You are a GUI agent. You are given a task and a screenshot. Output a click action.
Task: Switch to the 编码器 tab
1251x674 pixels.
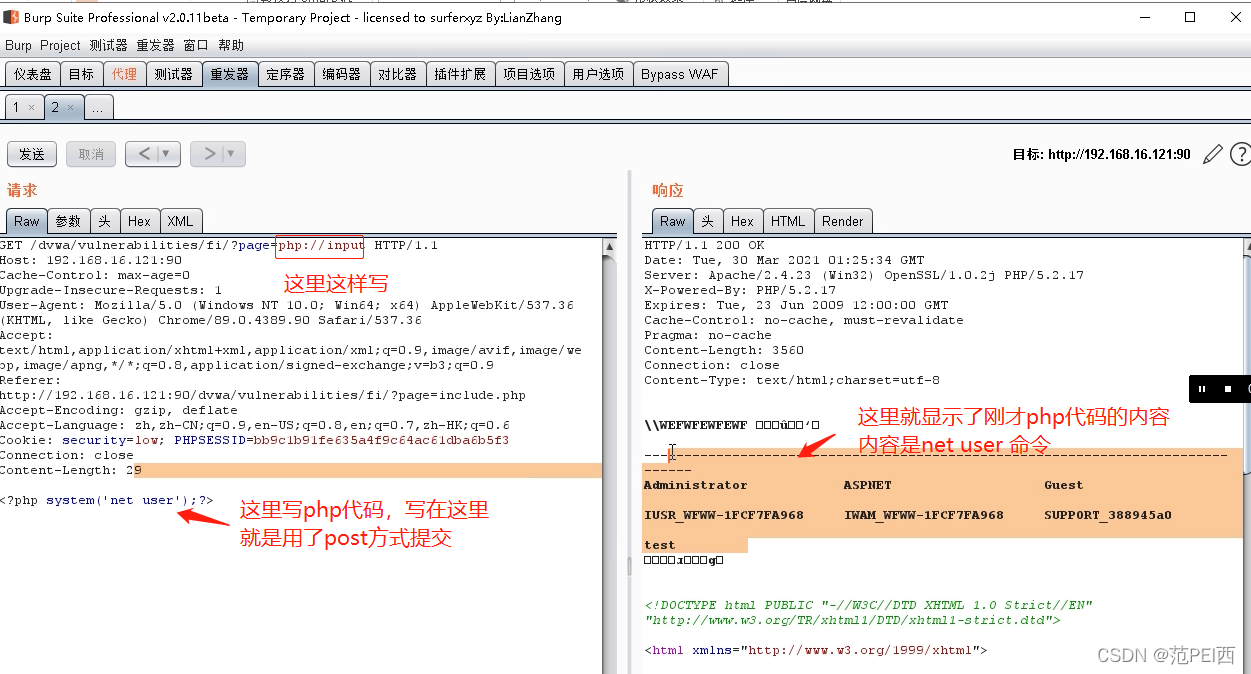(x=341, y=74)
